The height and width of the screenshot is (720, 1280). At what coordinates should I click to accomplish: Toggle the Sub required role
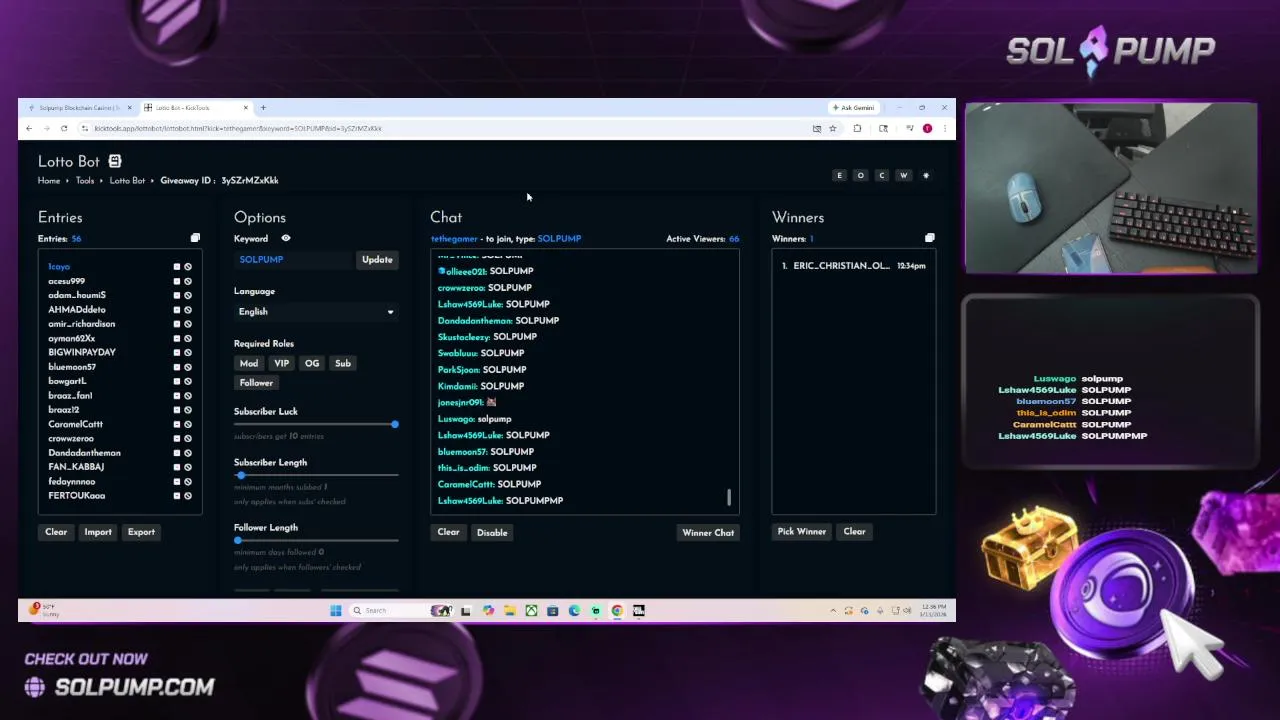[343, 363]
